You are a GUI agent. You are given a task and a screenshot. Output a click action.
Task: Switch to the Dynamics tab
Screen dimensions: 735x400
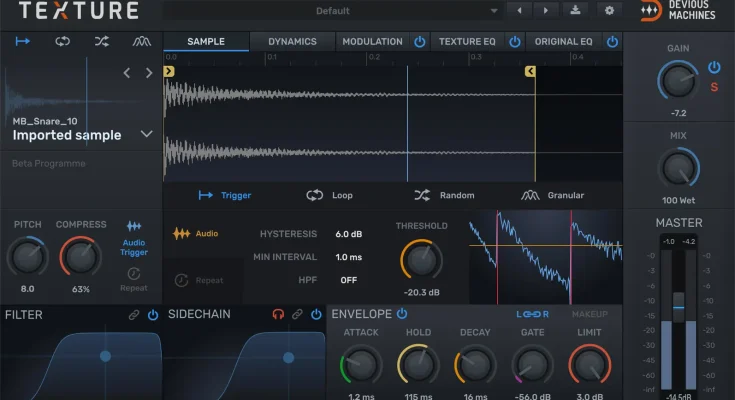[292, 42]
